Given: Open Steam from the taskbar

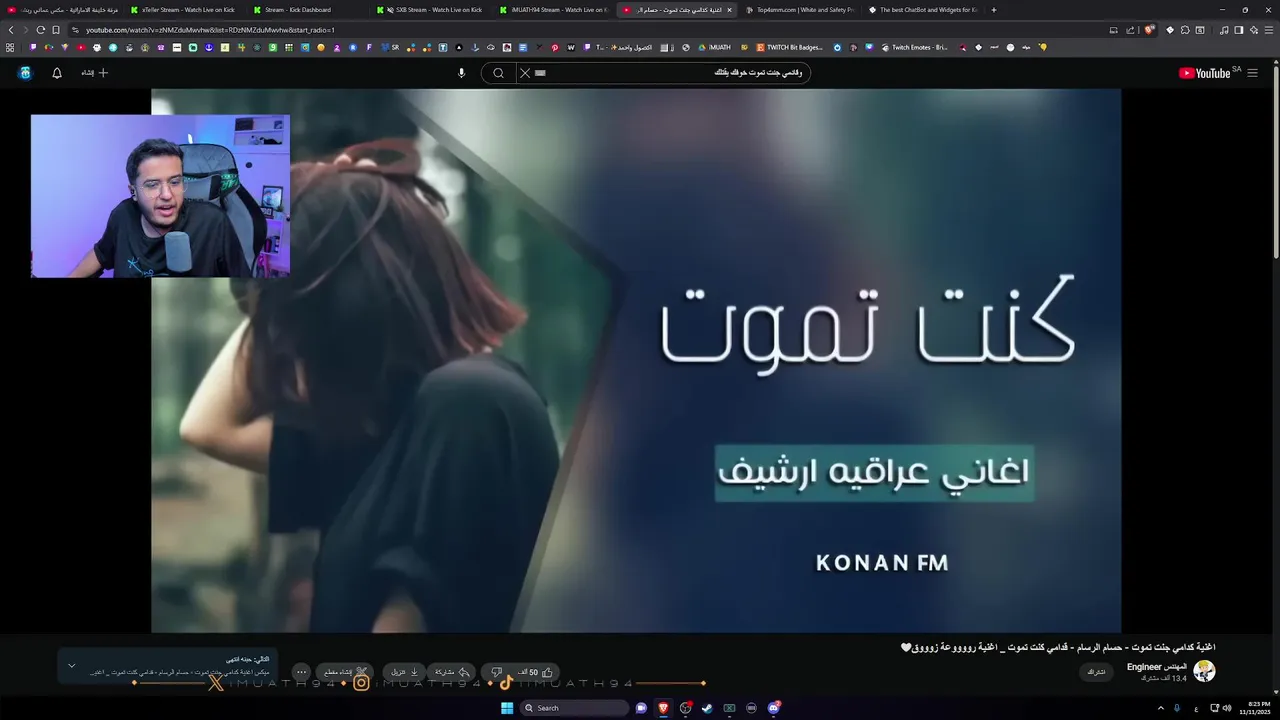Looking at the screenshot, I should pyautogui.click(x=707, y=708).
